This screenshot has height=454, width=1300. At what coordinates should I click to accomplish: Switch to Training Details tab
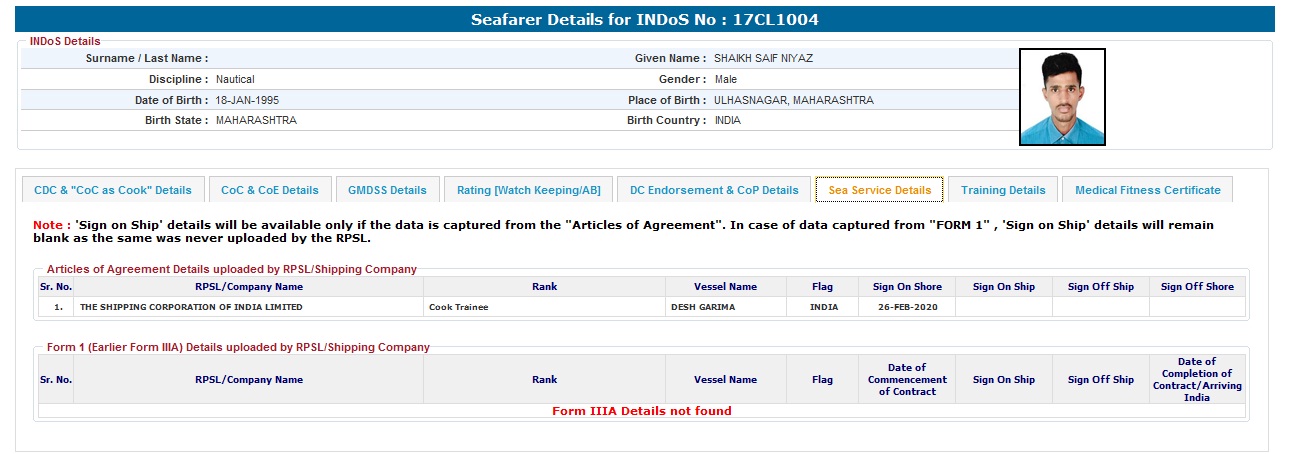1003,190
